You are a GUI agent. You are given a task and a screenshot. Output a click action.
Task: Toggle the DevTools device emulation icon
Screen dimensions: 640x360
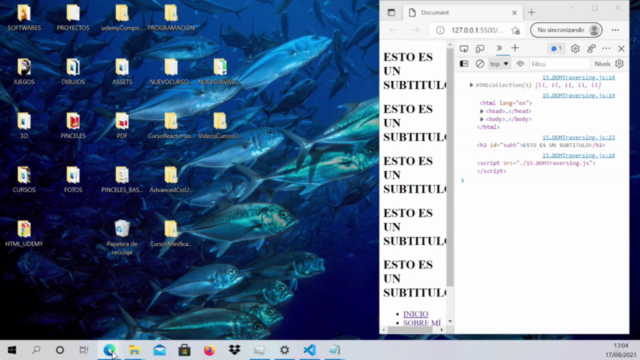(480, 49)
